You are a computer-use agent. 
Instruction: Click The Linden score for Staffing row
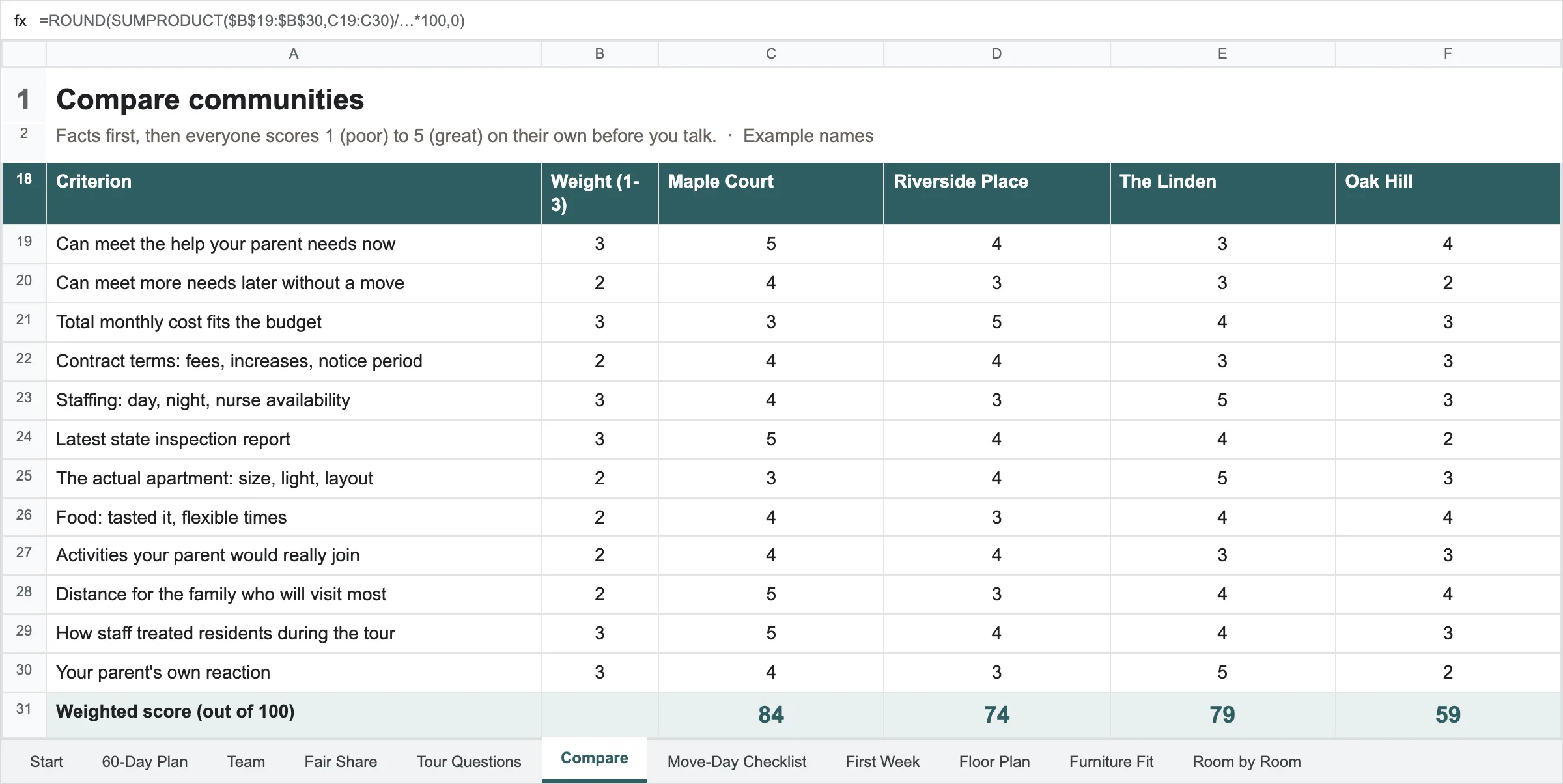[1222, 400]
